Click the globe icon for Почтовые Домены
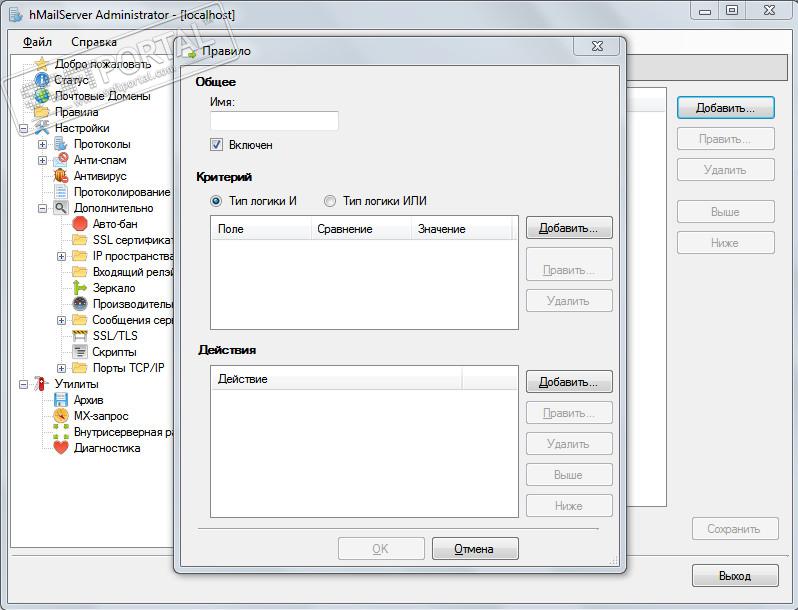The width and height of the screenshot is (798, 610). coord(41,96)
